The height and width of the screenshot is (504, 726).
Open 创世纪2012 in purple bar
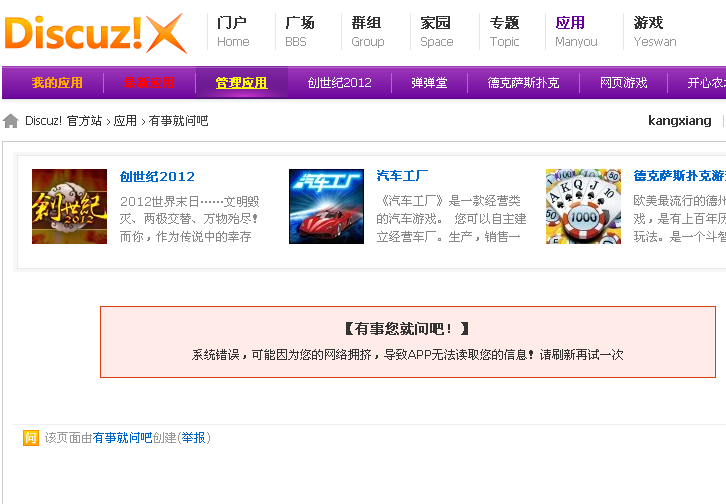coord(339,83)
